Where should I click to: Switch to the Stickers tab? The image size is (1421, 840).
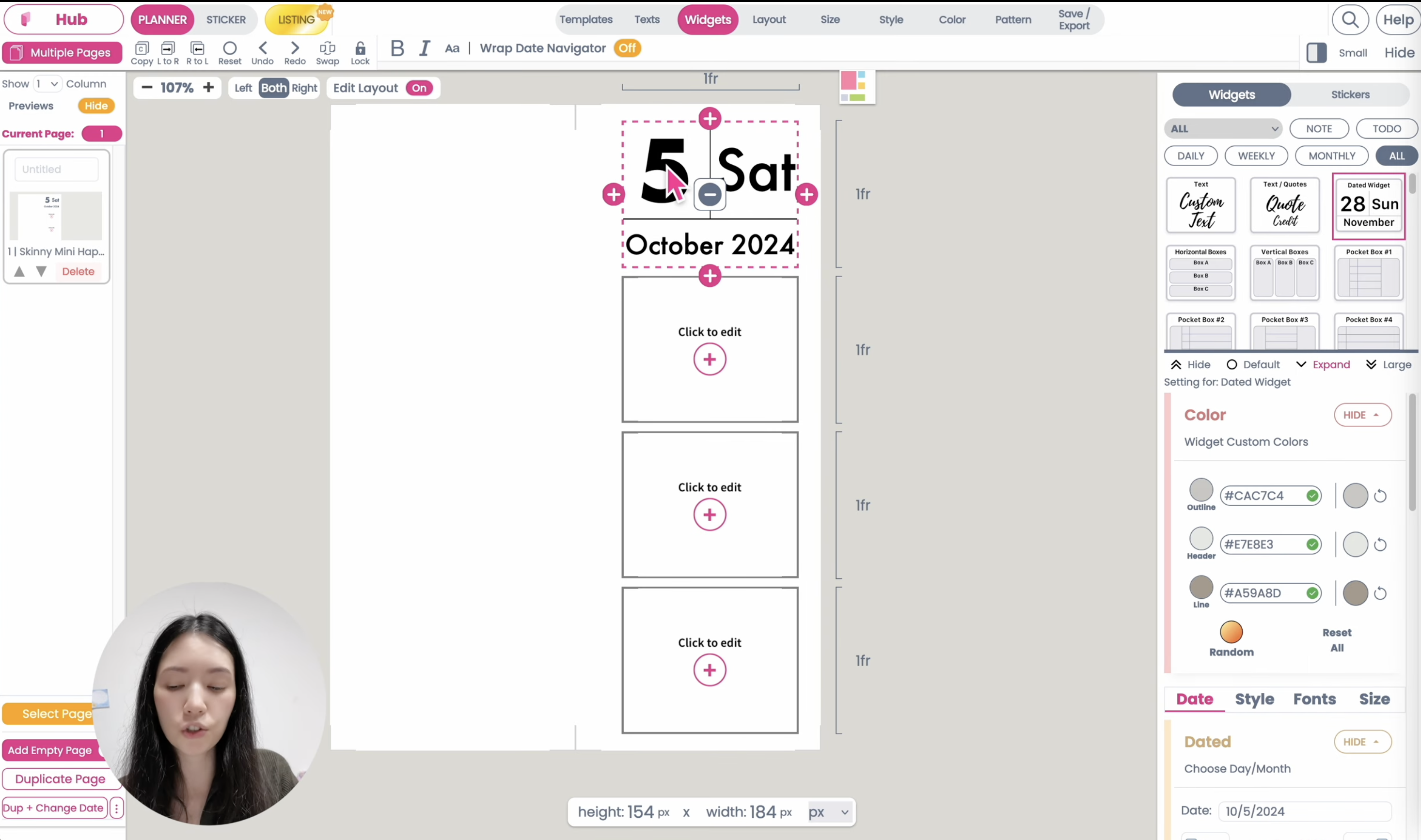point(1350,94)
